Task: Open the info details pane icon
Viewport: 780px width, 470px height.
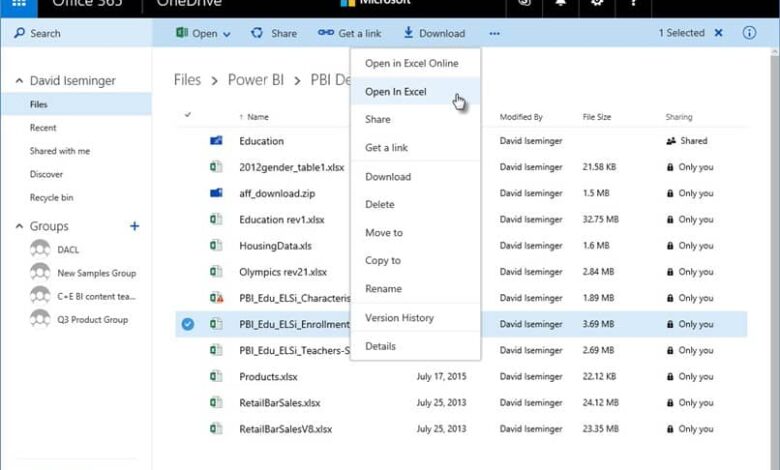Action: point(749,33)
